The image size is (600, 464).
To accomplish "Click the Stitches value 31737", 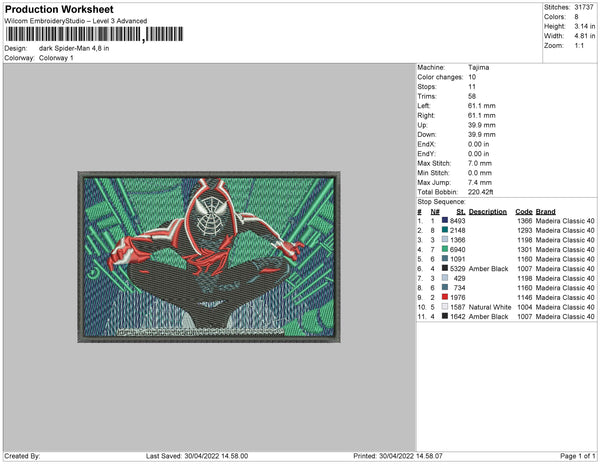I will click(584, 7).
